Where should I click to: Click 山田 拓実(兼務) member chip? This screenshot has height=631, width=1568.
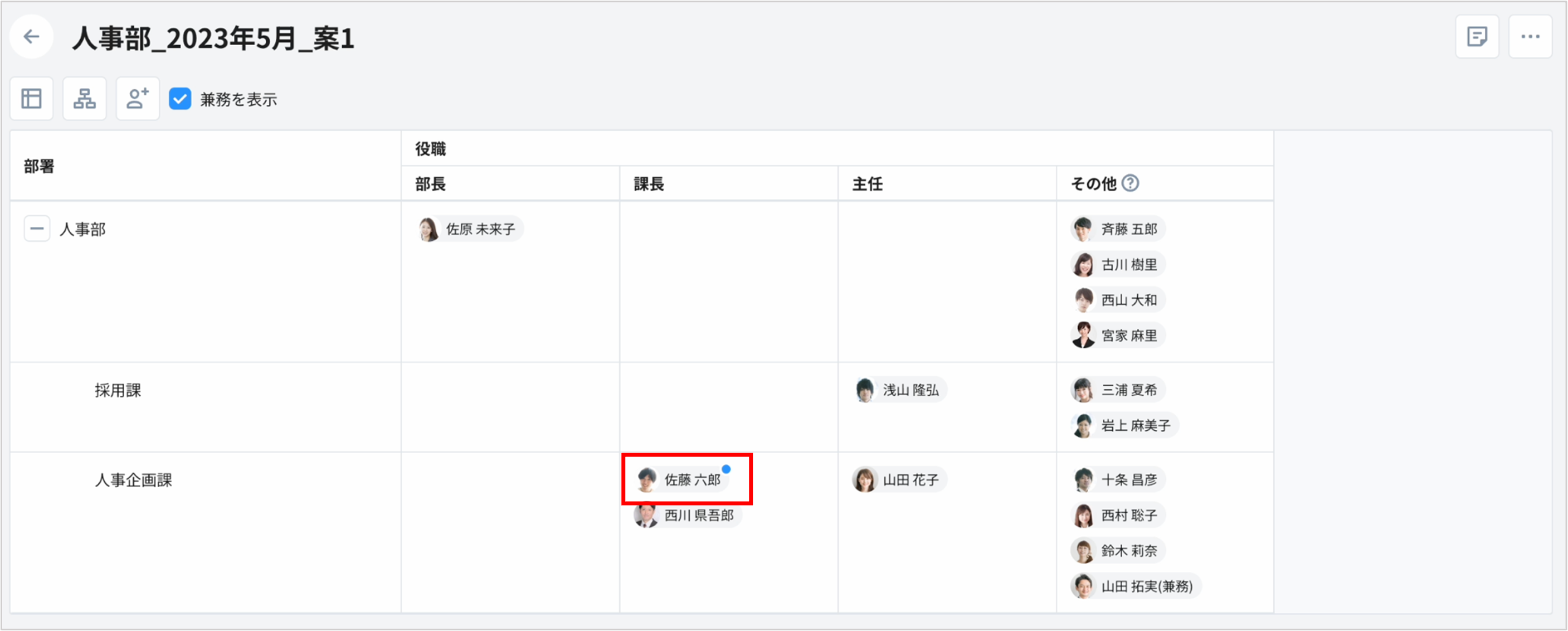click(1135, 586)
